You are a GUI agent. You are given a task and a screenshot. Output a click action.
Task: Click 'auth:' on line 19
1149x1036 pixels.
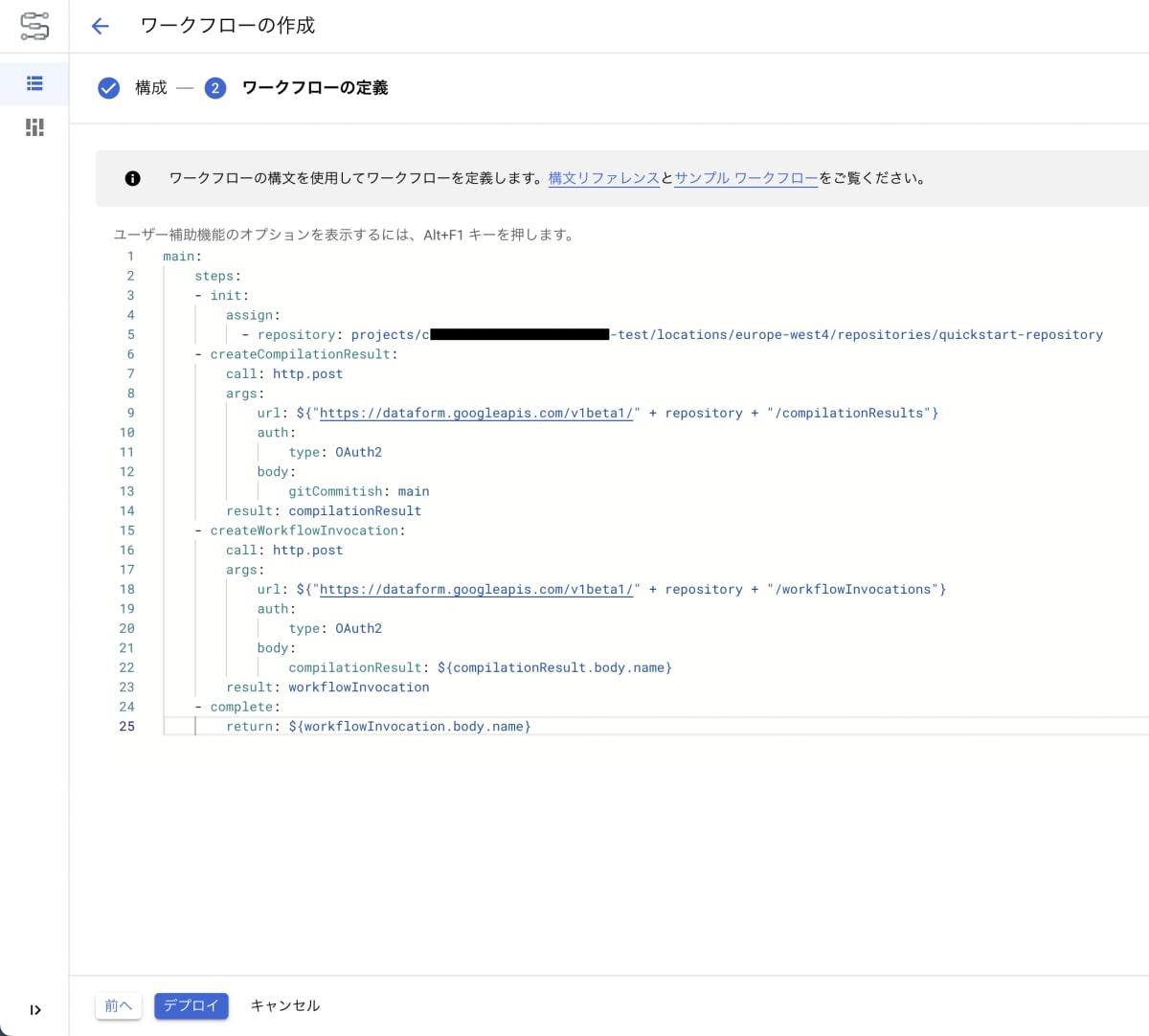pyautogui.click(x=277, y=608)
